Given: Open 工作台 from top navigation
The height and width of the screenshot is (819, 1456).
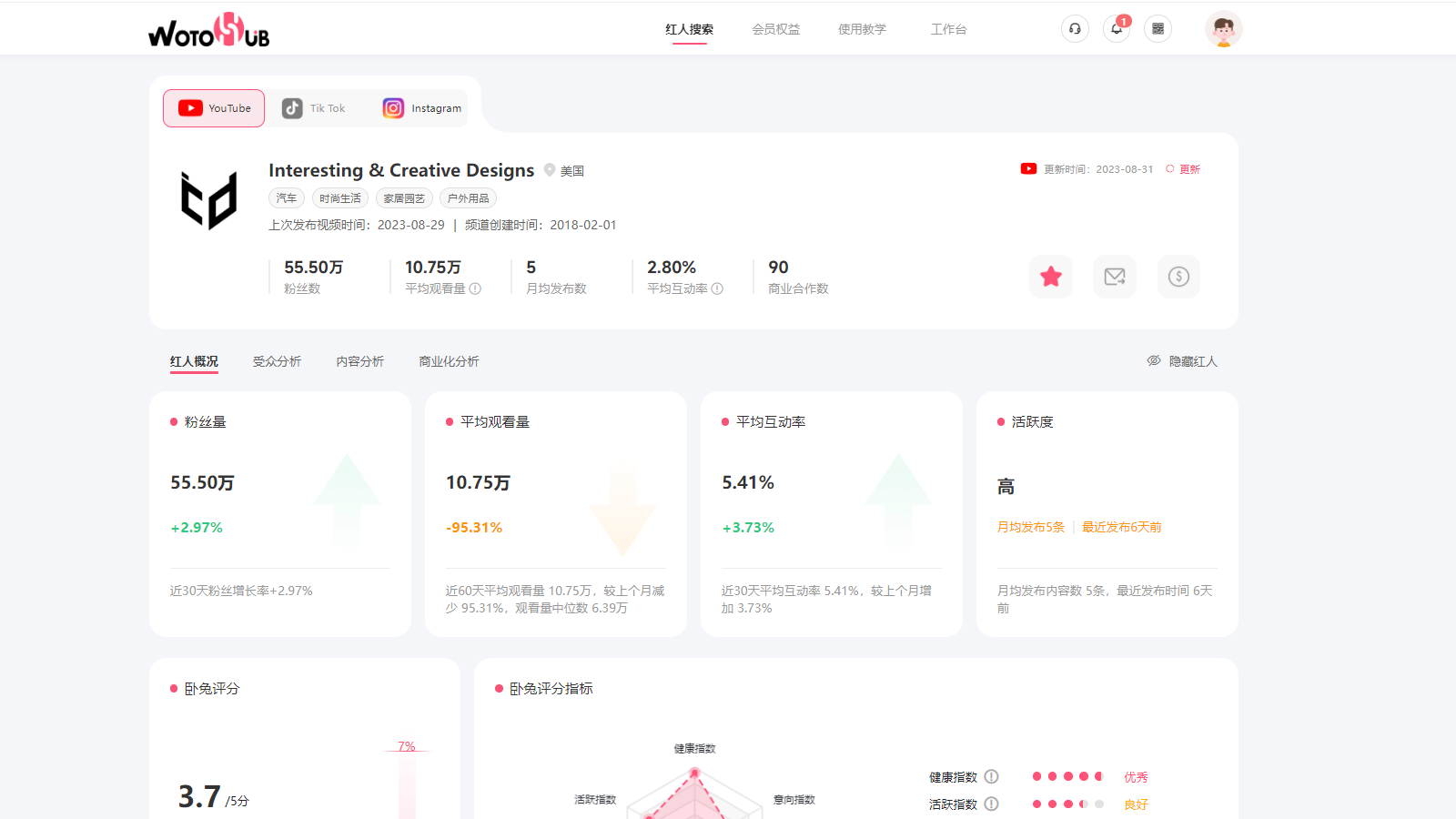Looking at the screenshot, I should tap(948, 29).
